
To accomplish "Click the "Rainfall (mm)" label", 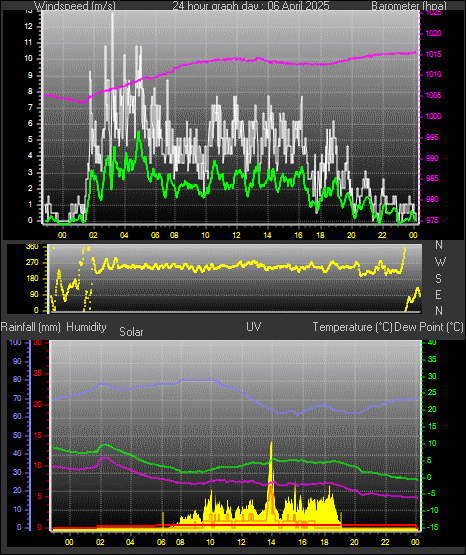I will (x=30, y=327).
